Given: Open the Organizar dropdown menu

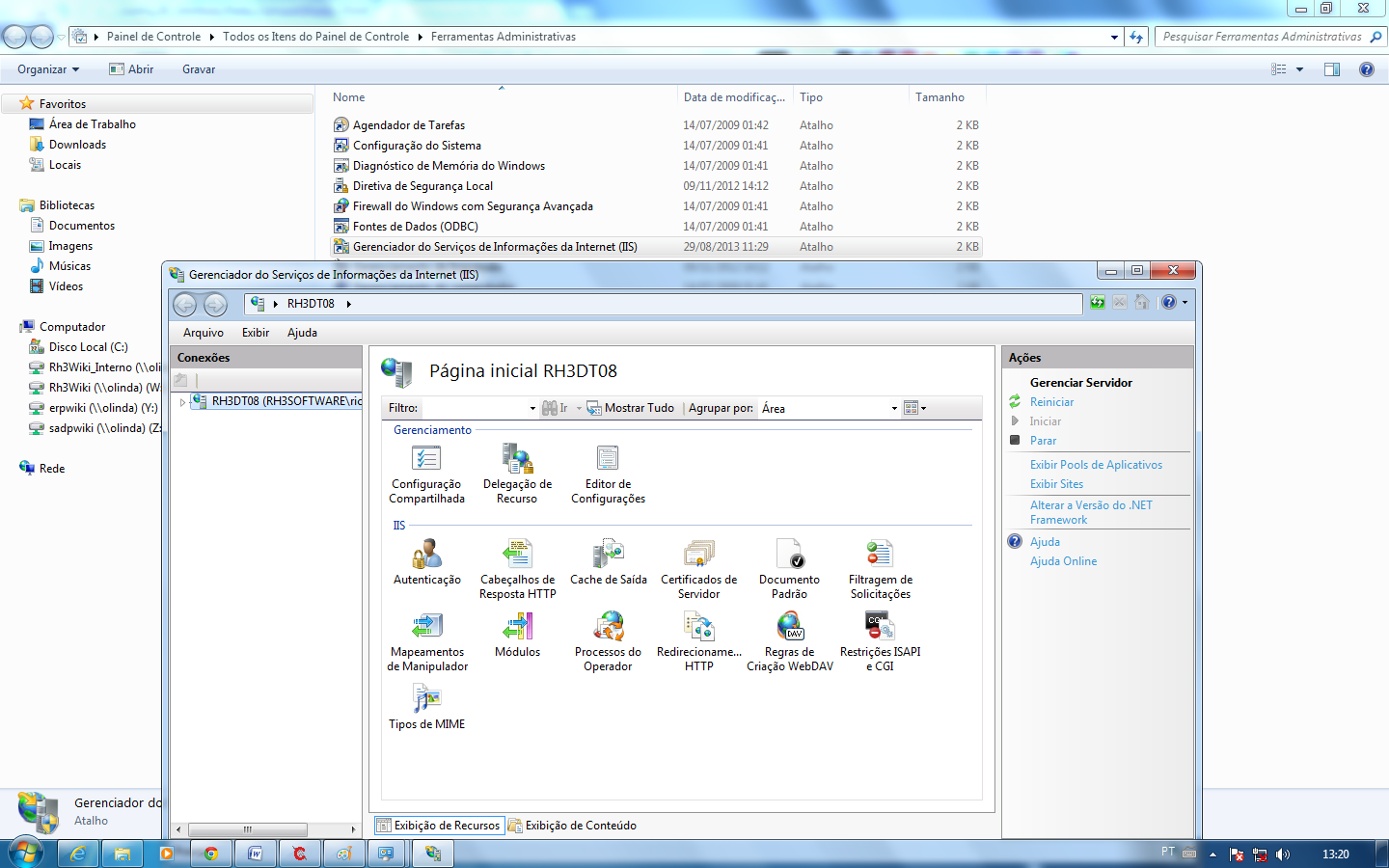Looking at the screenshot, I should pyautogui.click(x=48, y=69).
